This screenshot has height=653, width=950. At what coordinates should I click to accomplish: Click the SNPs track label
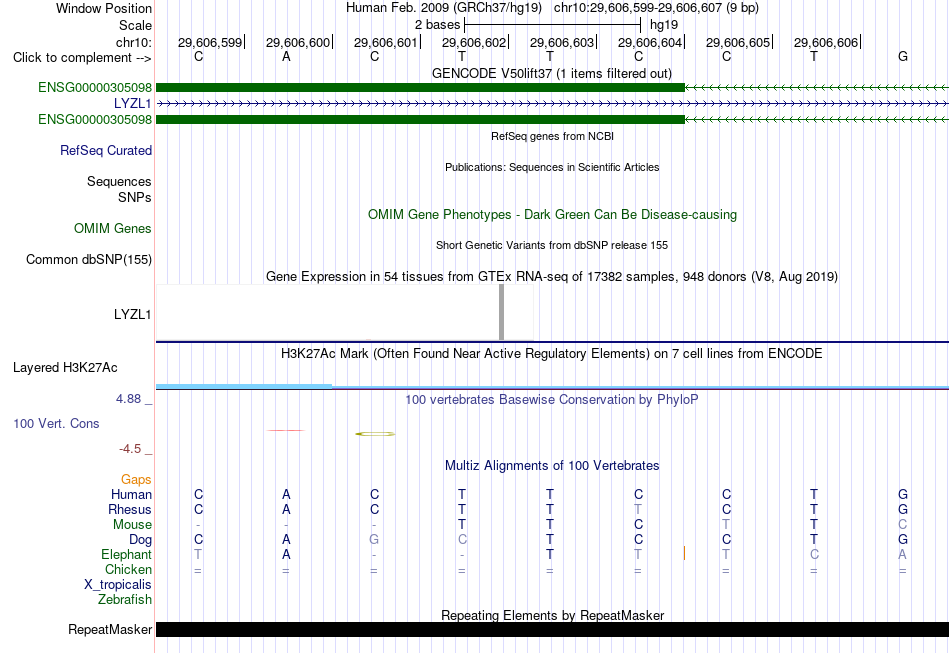pos(135,197)
